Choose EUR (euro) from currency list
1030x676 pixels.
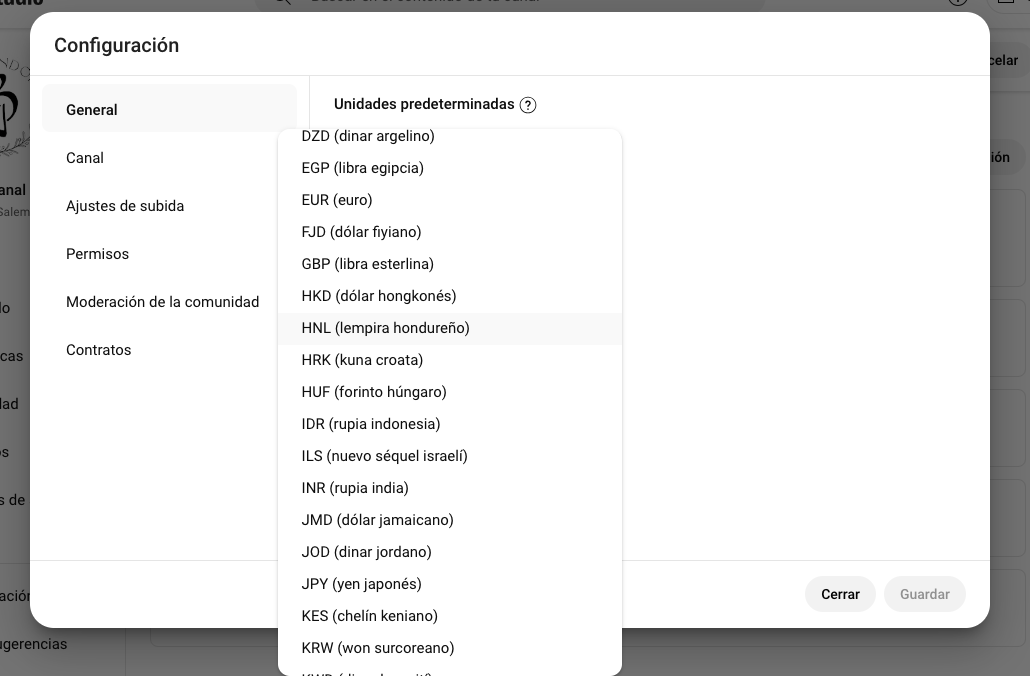click(x=337, y=200)
